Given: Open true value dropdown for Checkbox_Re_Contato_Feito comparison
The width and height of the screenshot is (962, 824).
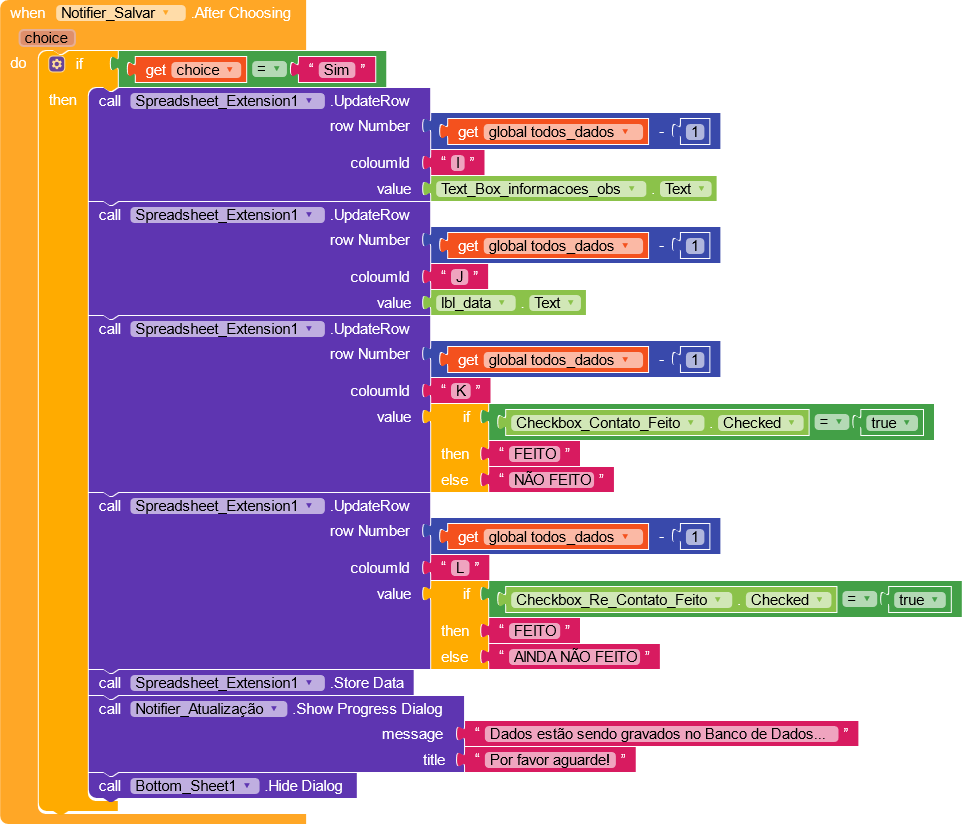Looking at the screenshot, I should [919, 600].
